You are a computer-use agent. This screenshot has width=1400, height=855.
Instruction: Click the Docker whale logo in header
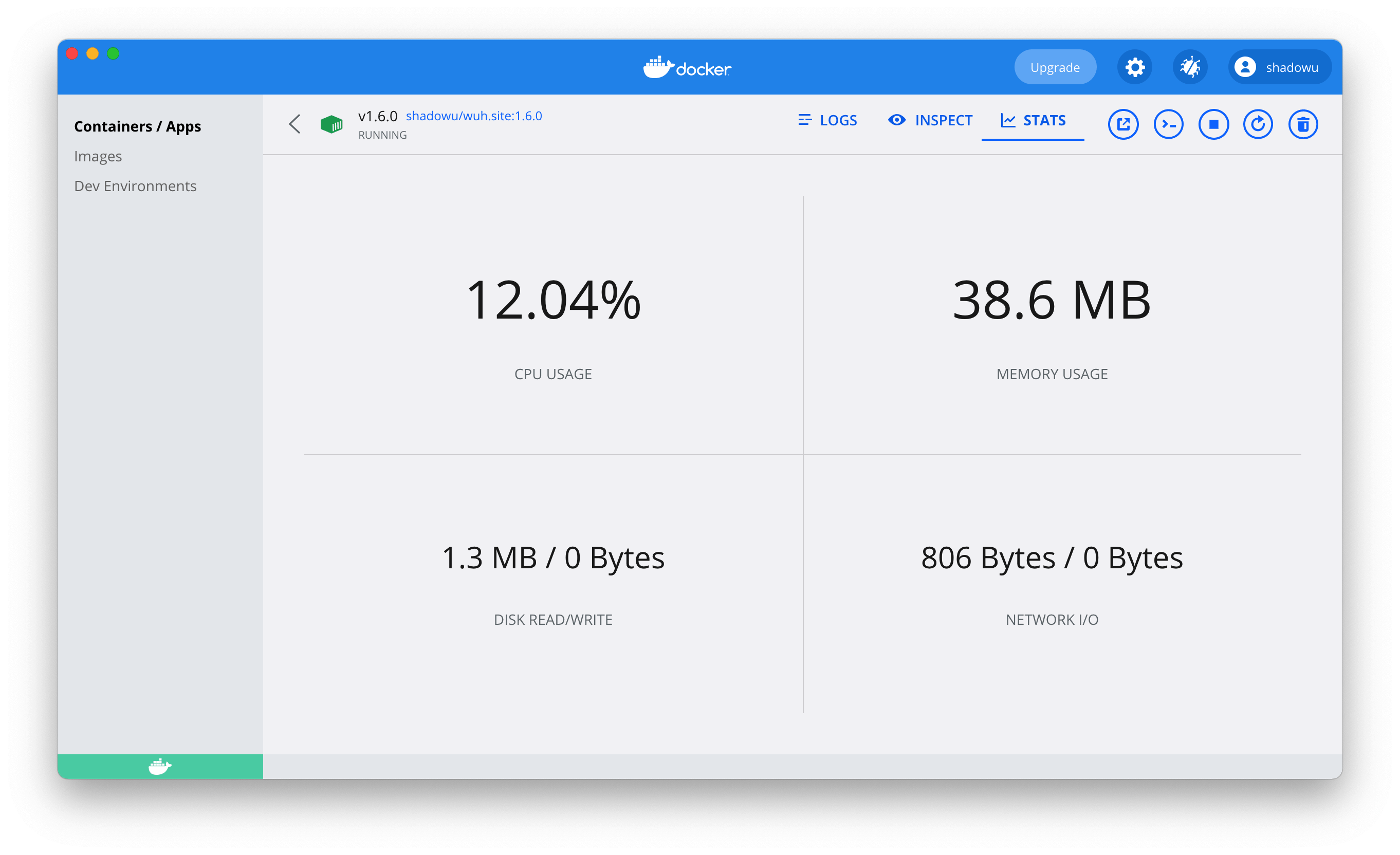(687, 68)
